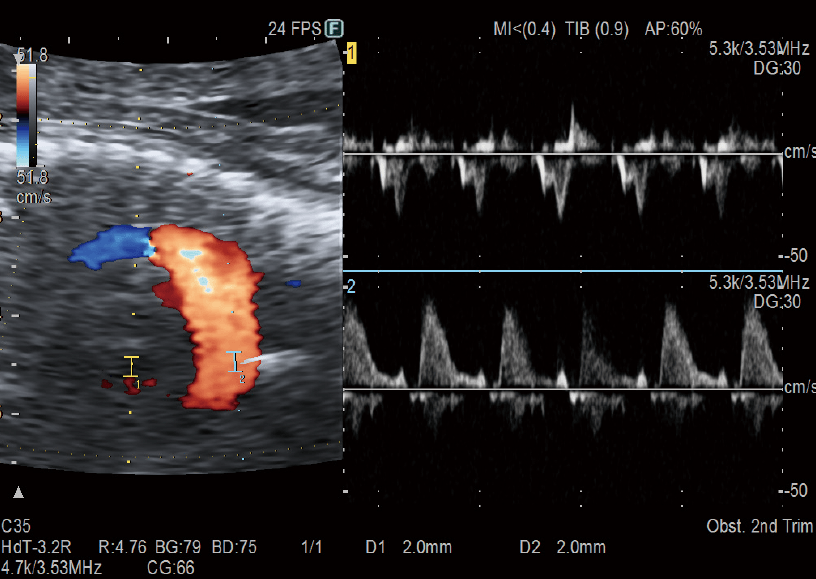
Task: Click the C35 transducer label
Action: [x=17, y=526]
